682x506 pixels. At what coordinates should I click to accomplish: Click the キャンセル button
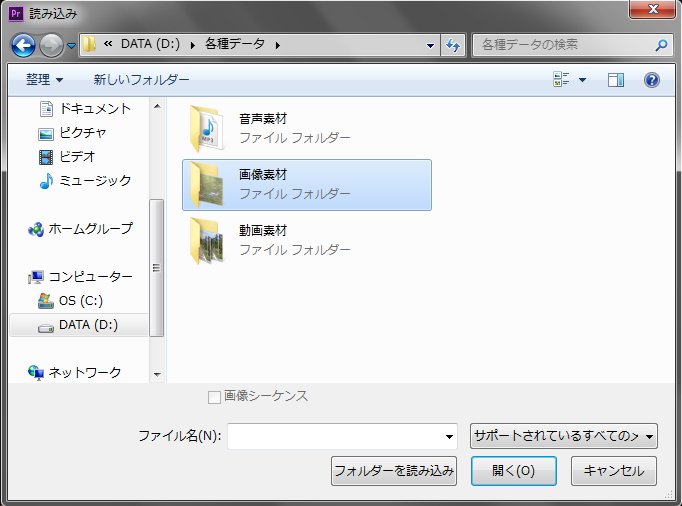[614, 471]
